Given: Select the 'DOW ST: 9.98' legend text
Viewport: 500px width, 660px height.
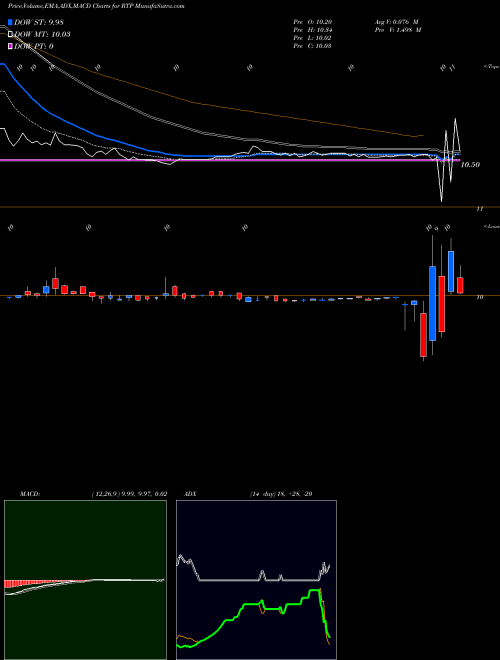Looking at the screenshot, I should (x=39, y=22).
